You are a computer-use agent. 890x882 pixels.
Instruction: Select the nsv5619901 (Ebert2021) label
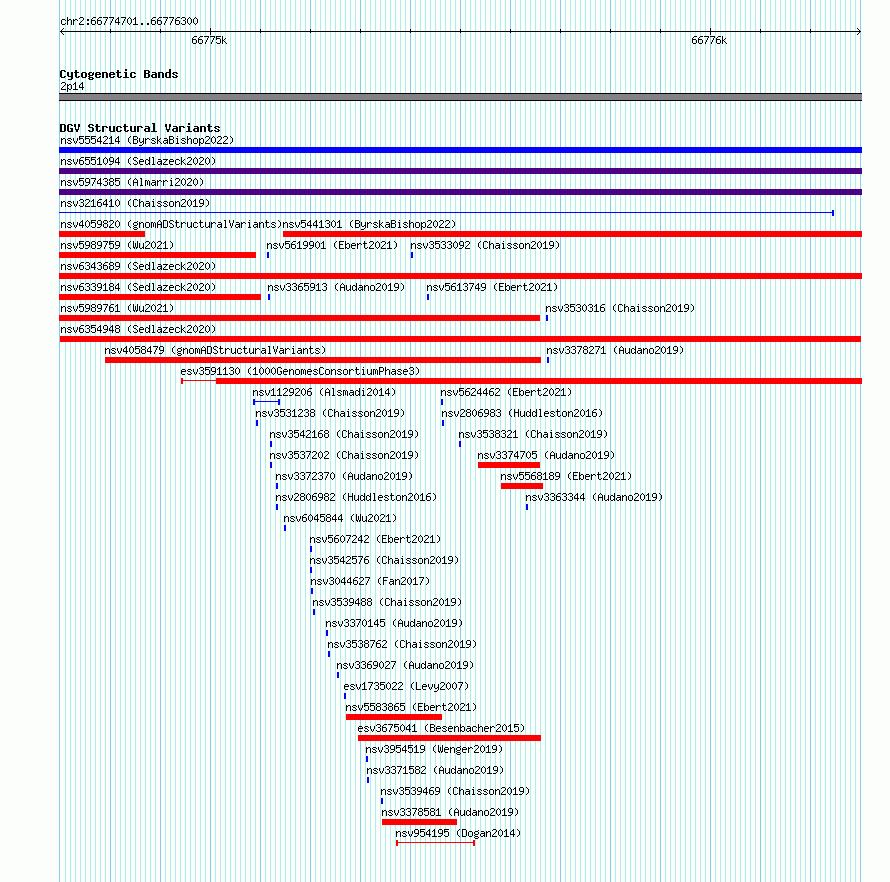(332, 245)
